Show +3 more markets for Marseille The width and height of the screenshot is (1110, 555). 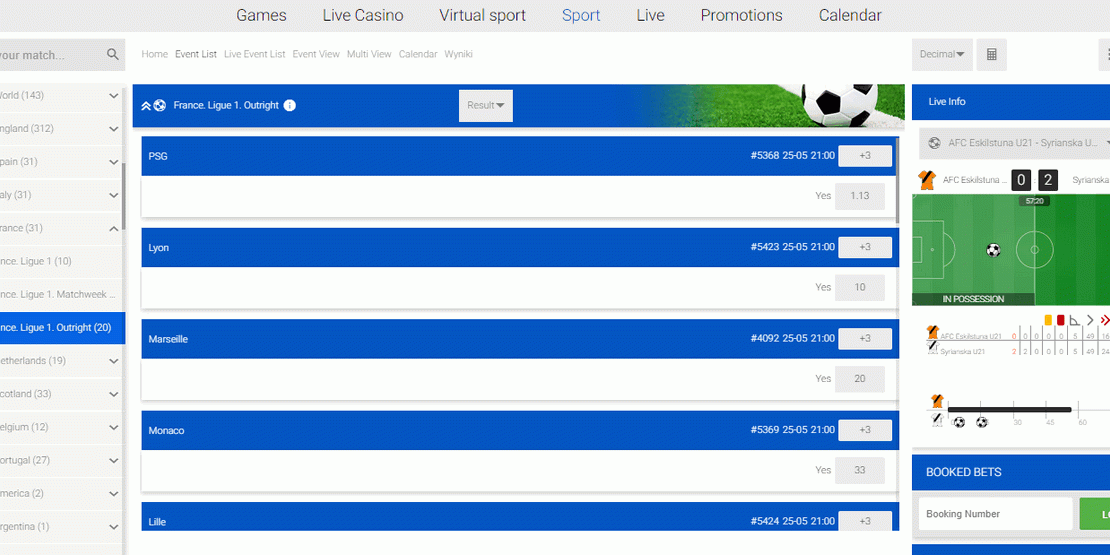click(x=865, y=338)
